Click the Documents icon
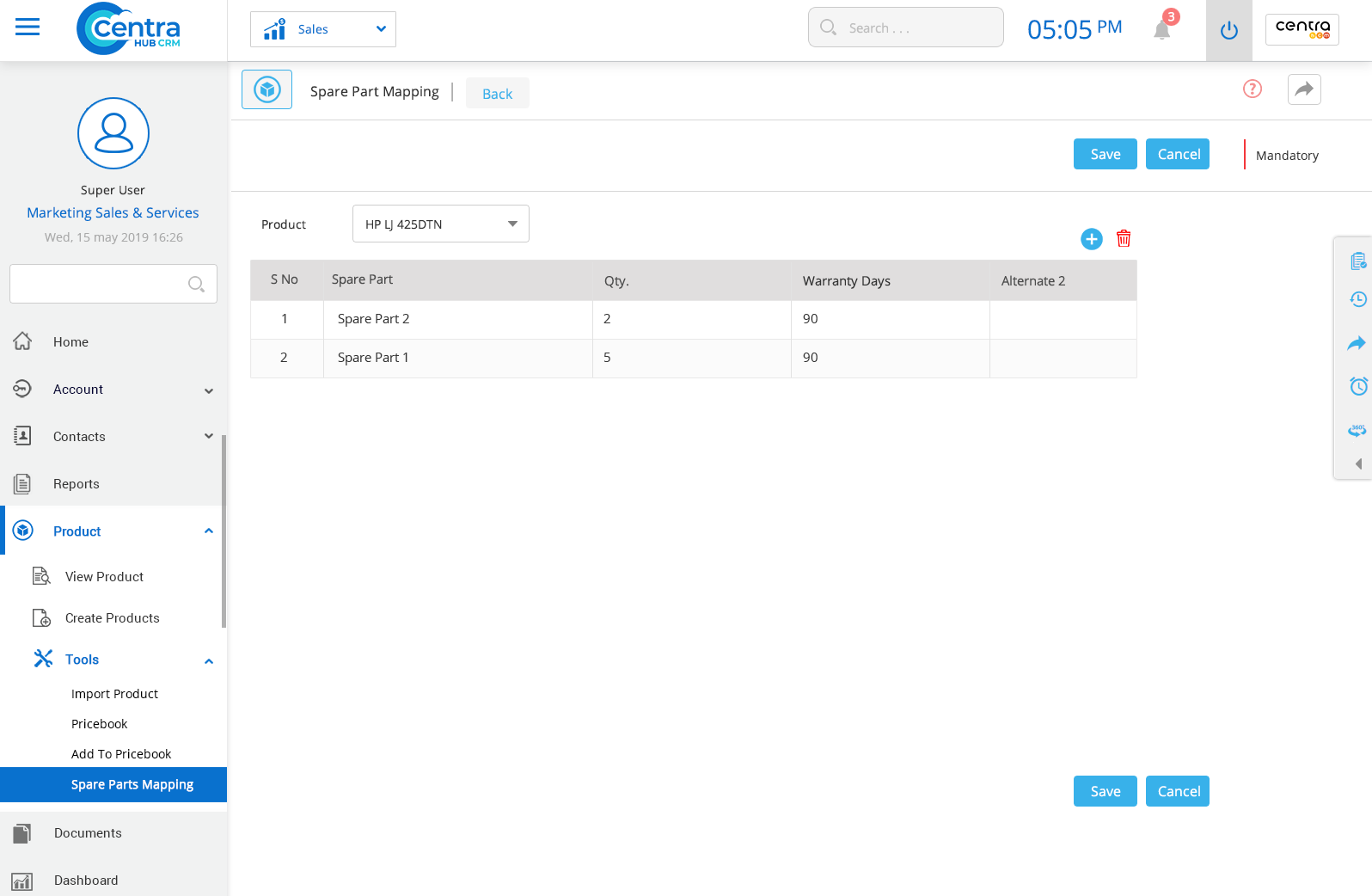Image resolution: width=1372 pixels, height=896 pixels. coord(22,833)
